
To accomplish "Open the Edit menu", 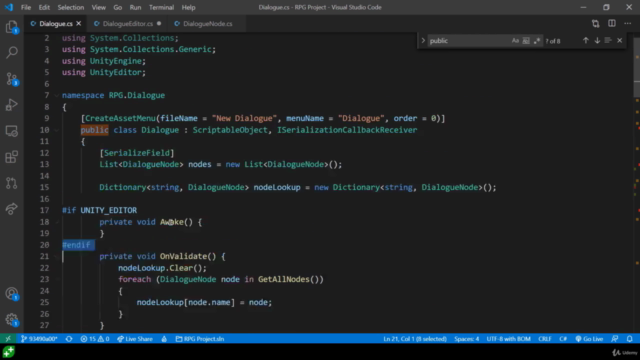I will [44, 7].
